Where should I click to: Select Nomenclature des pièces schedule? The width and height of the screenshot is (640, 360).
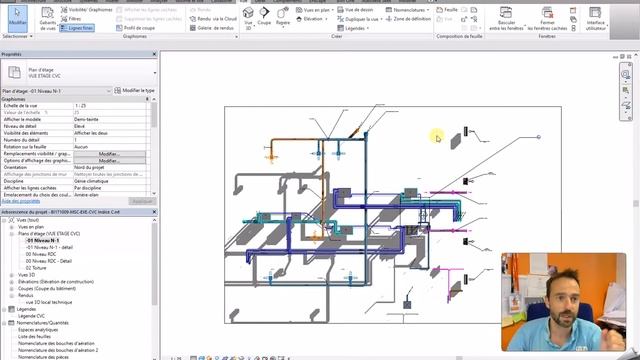coord(43,357)
